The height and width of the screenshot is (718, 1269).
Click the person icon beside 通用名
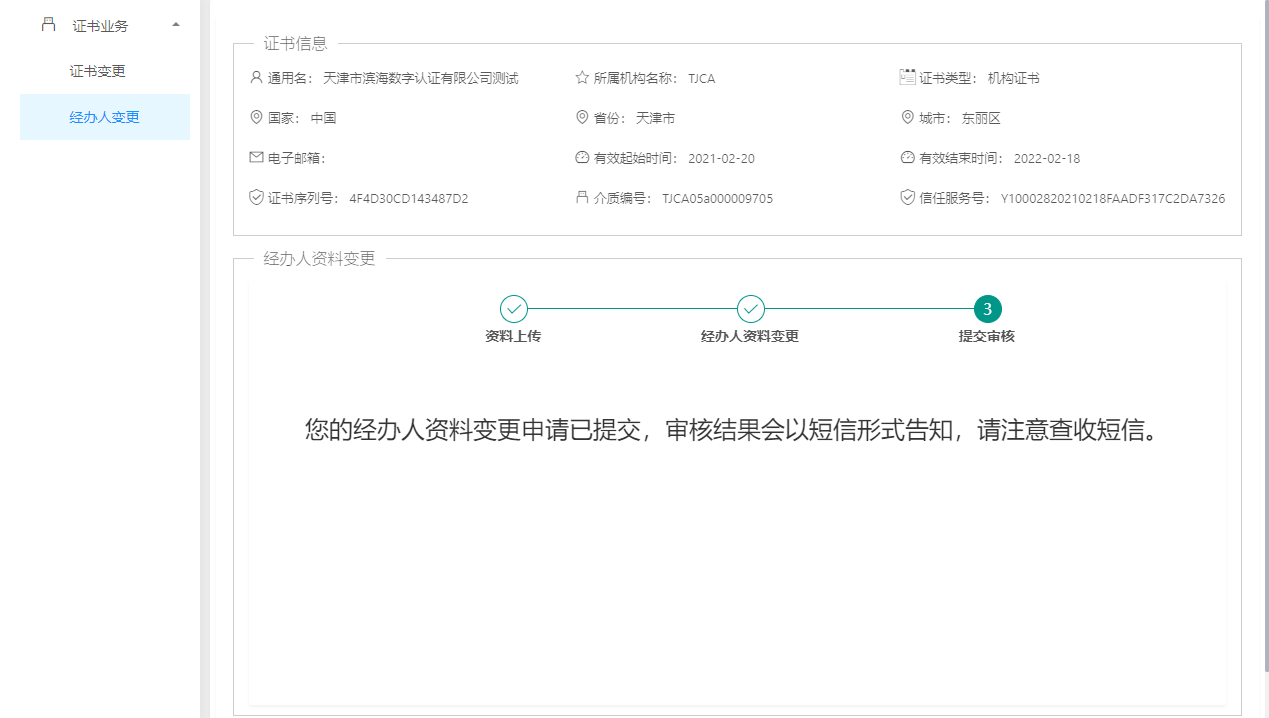[x=256, y=78]
